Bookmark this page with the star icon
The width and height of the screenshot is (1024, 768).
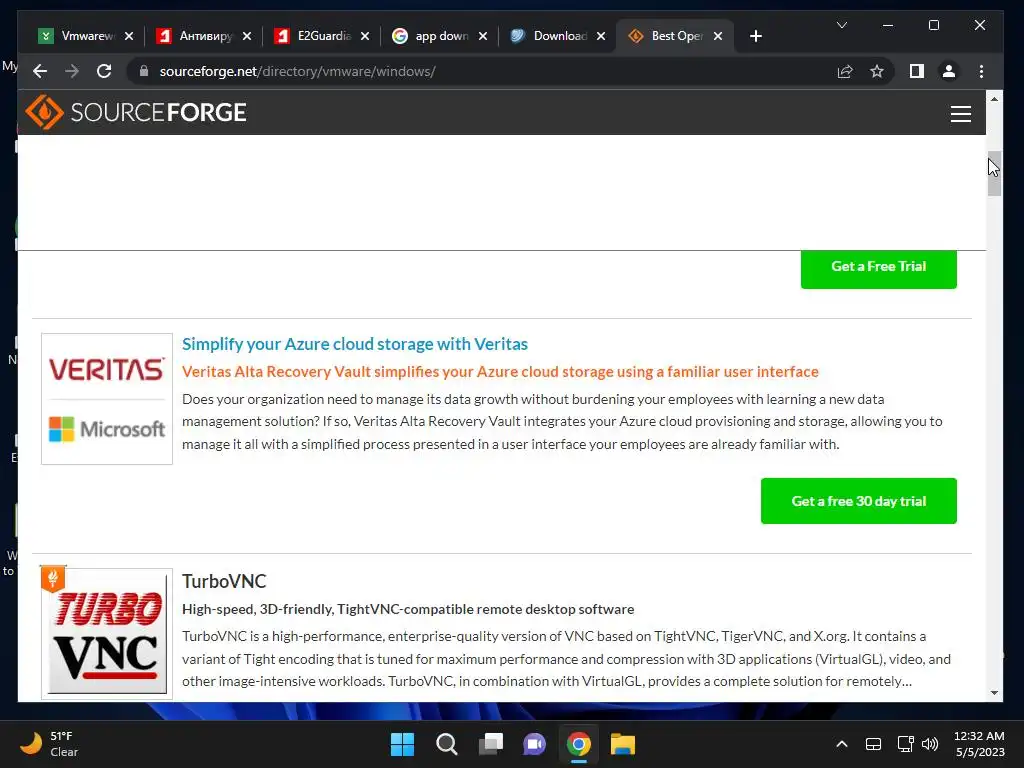[877, 71]
